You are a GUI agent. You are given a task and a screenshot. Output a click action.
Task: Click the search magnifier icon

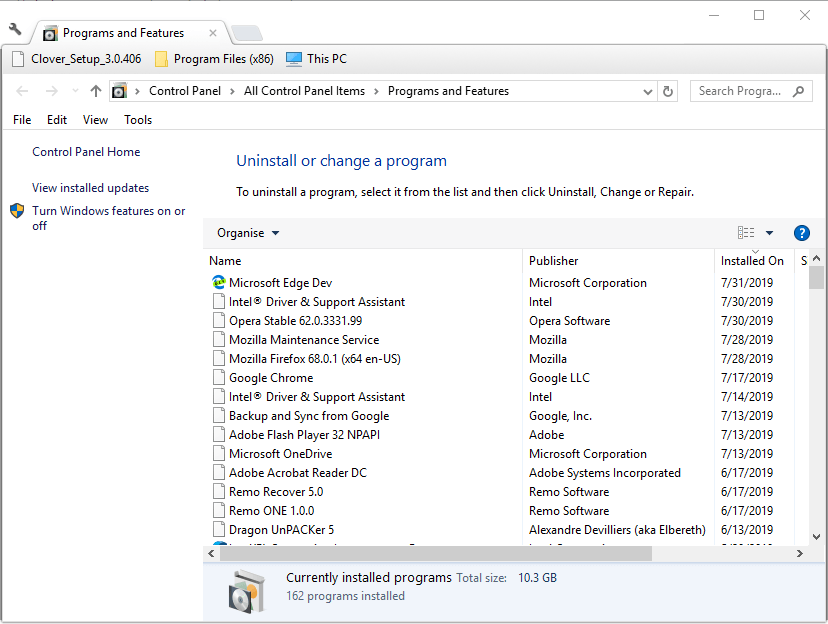[x=798, y=91]
